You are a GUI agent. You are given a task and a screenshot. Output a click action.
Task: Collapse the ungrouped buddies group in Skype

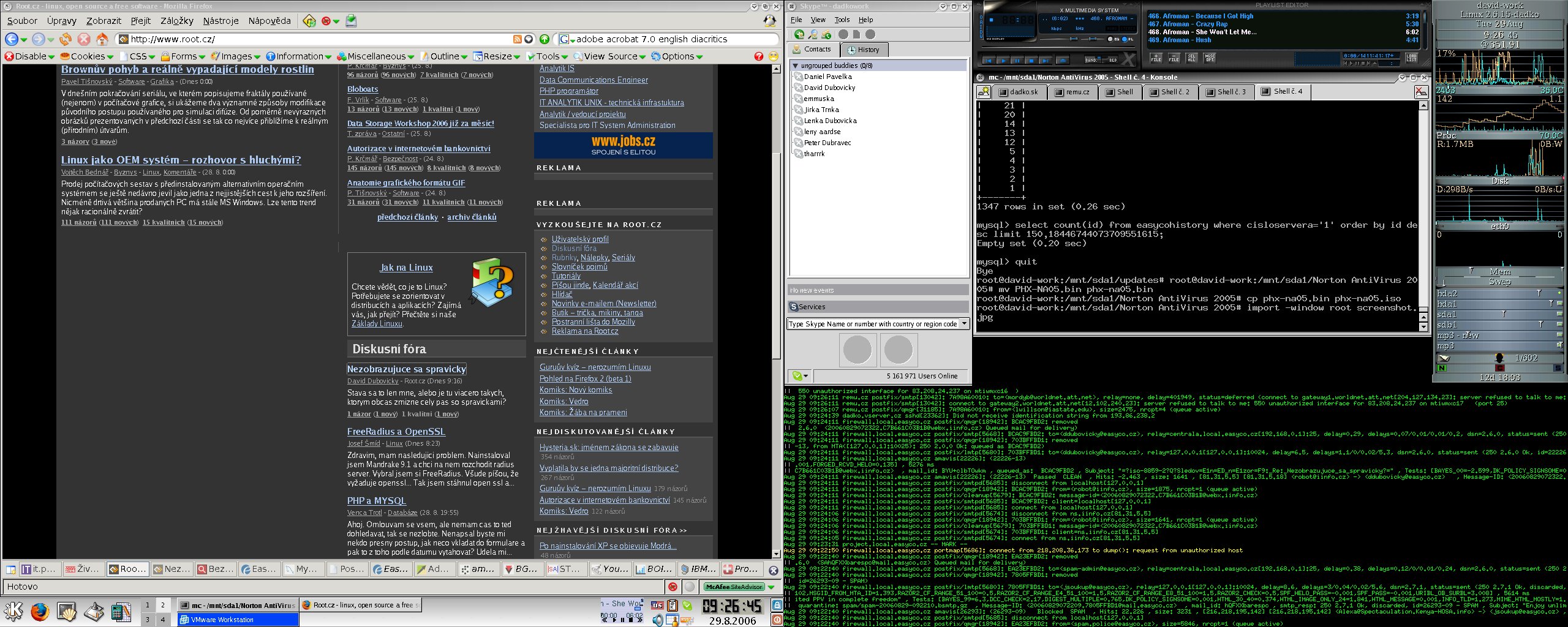796,66
